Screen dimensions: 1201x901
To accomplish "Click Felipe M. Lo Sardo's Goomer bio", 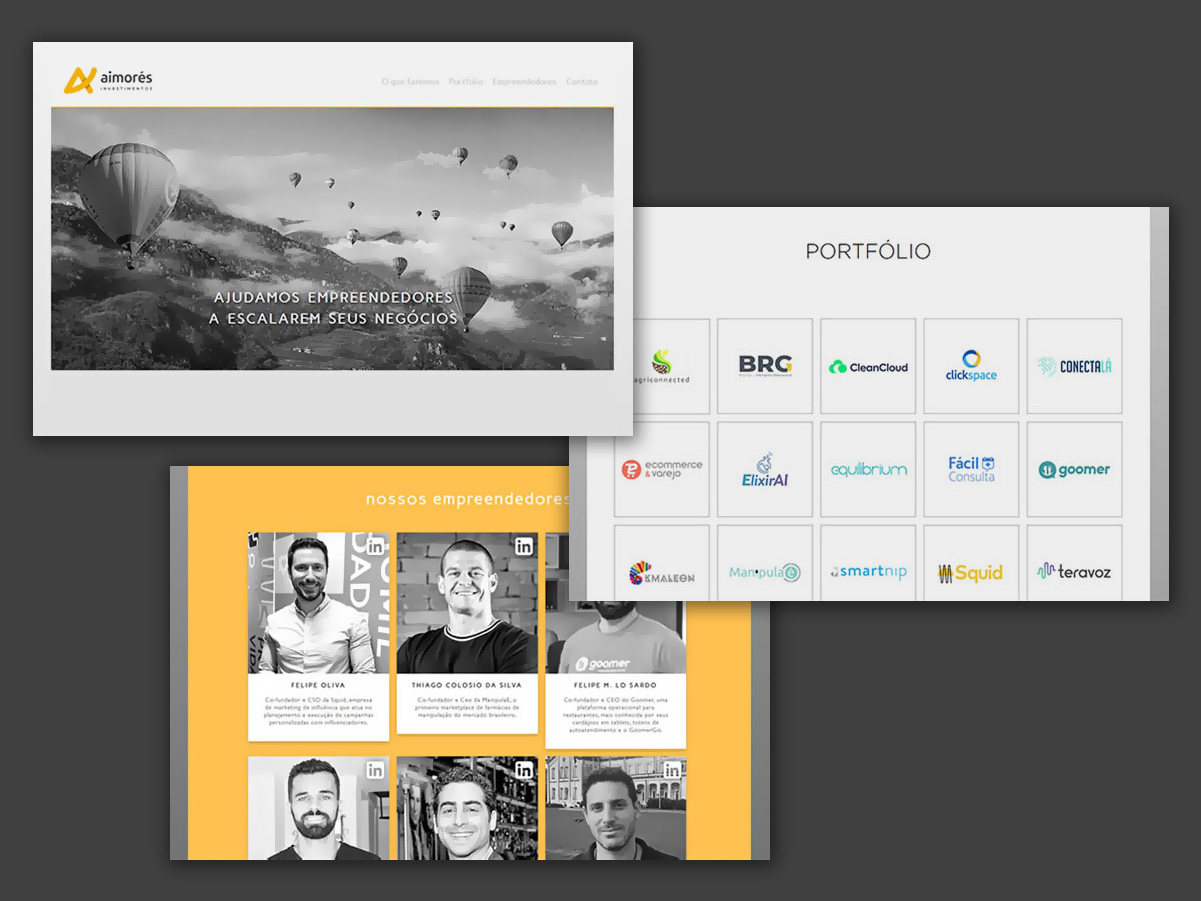I will tap(615, 715).
